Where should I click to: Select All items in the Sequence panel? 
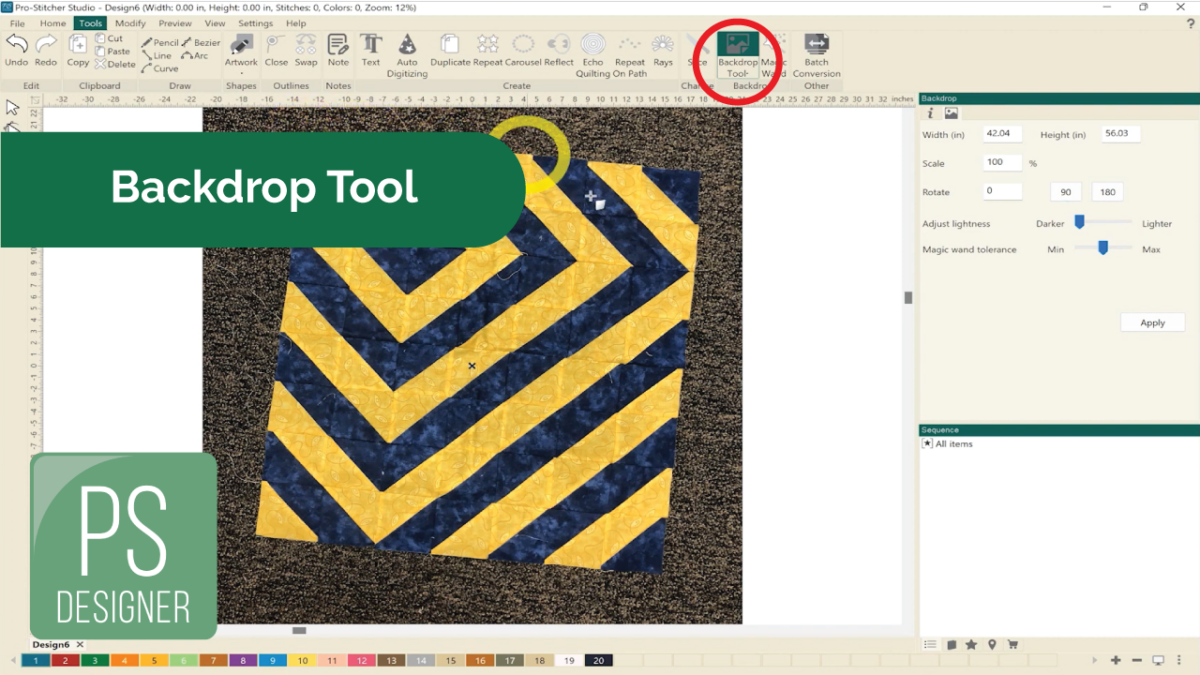955,443
